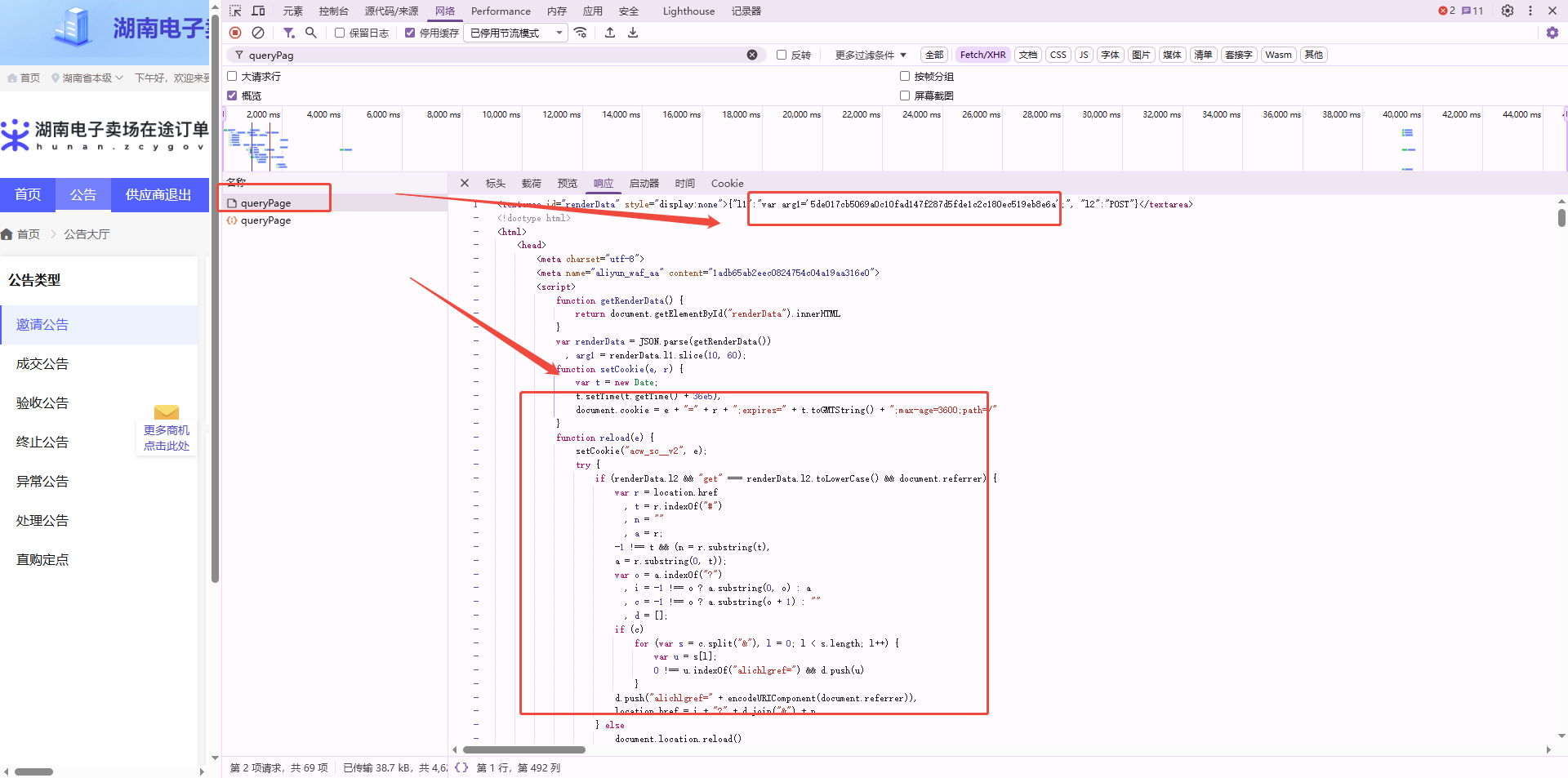Toggle the device toolbar icon
This screenshot has height=778, width=1568.
[258, 11]
